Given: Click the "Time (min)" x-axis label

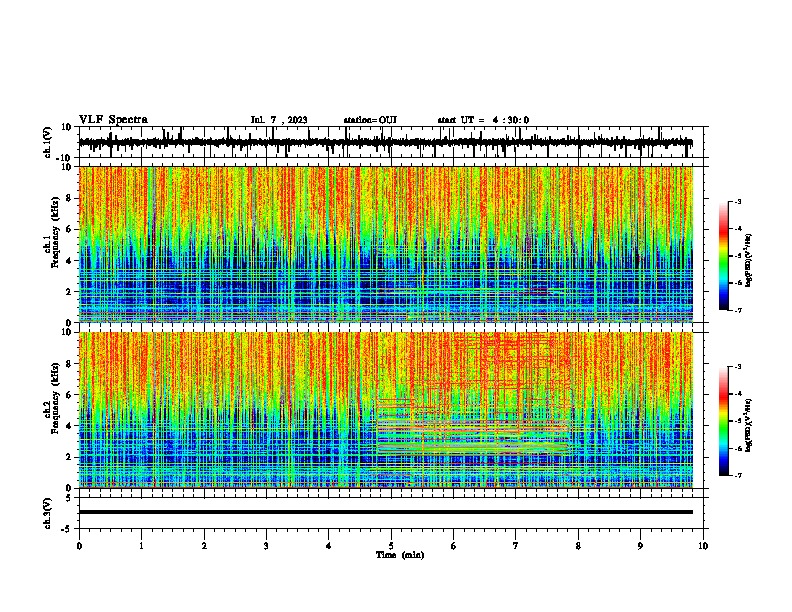Looking at the screenshot, I should pos(400,555).
